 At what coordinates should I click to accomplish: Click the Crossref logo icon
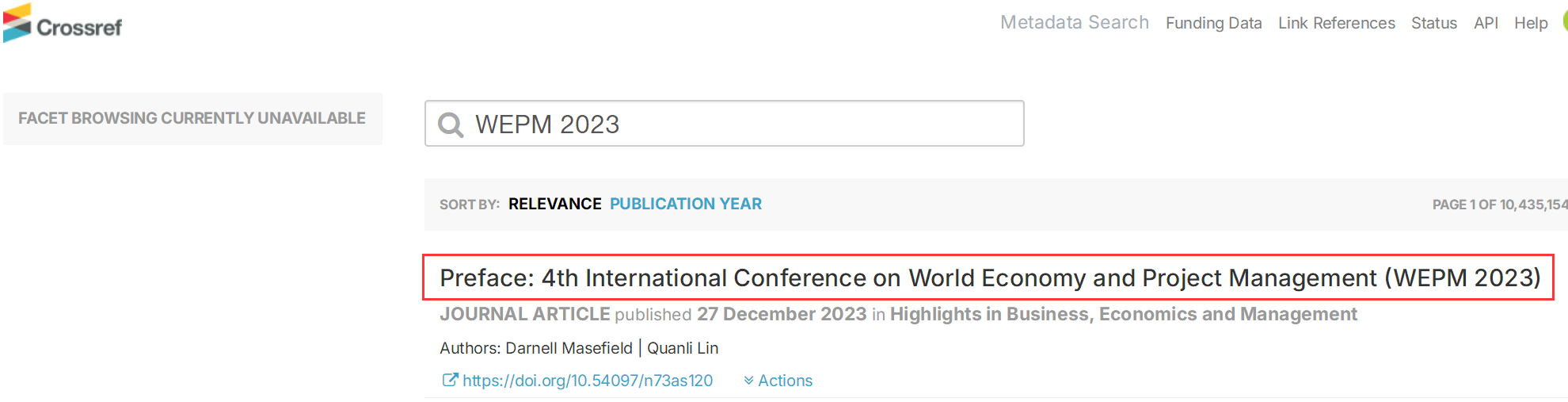pyautogui.click(x=17, y=22)
